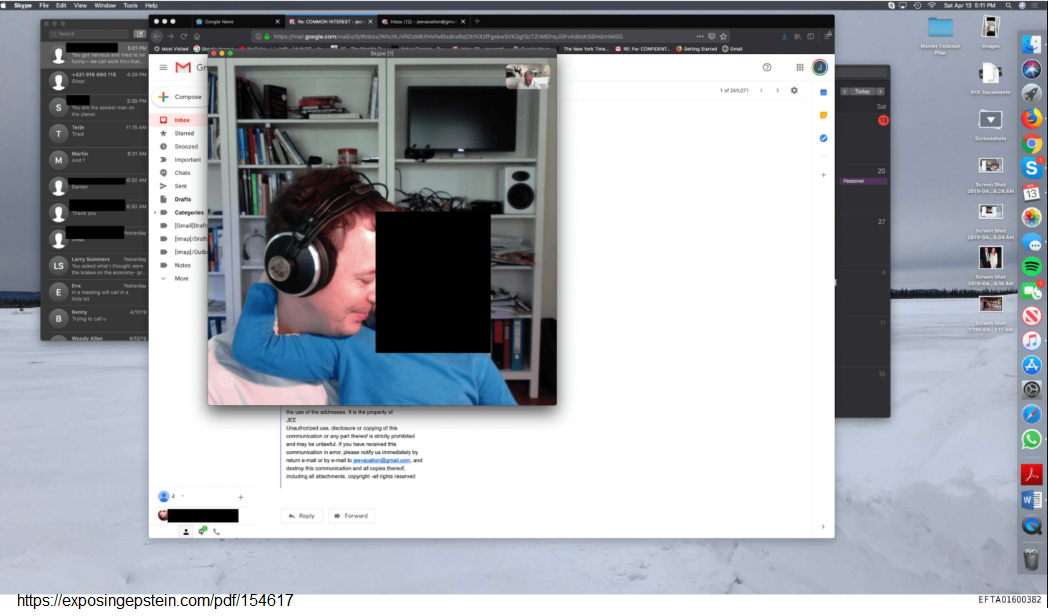Click the browser forward arrow
Screen dimensions: 1048x616
[170, 37]
